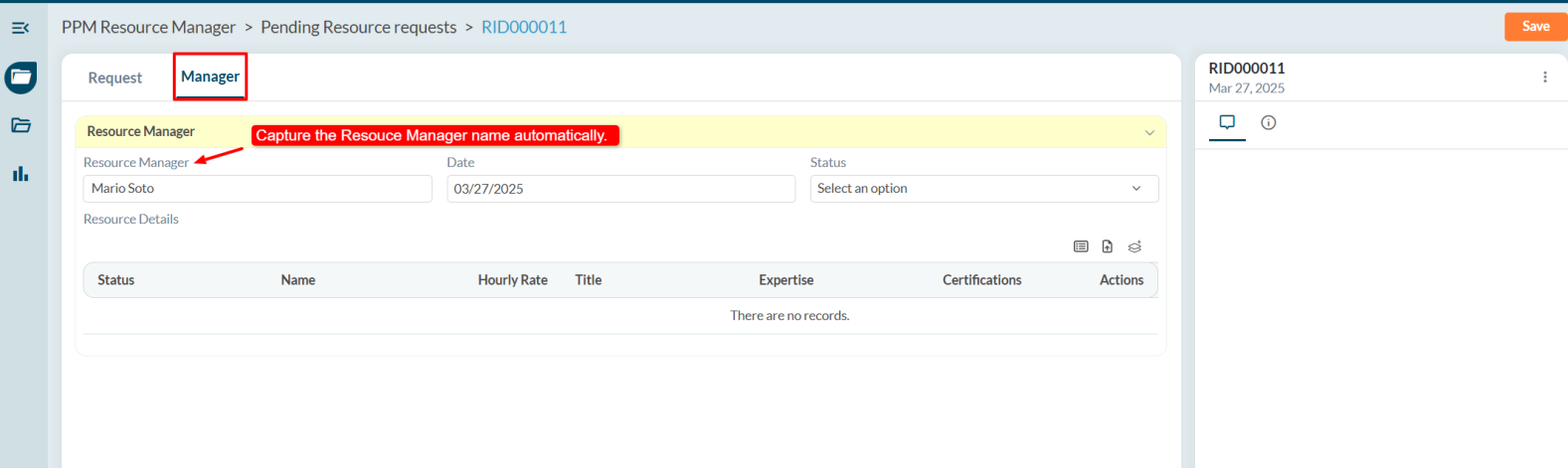Go to Pending Resource requests breadcrumb

tap(359, 27)
